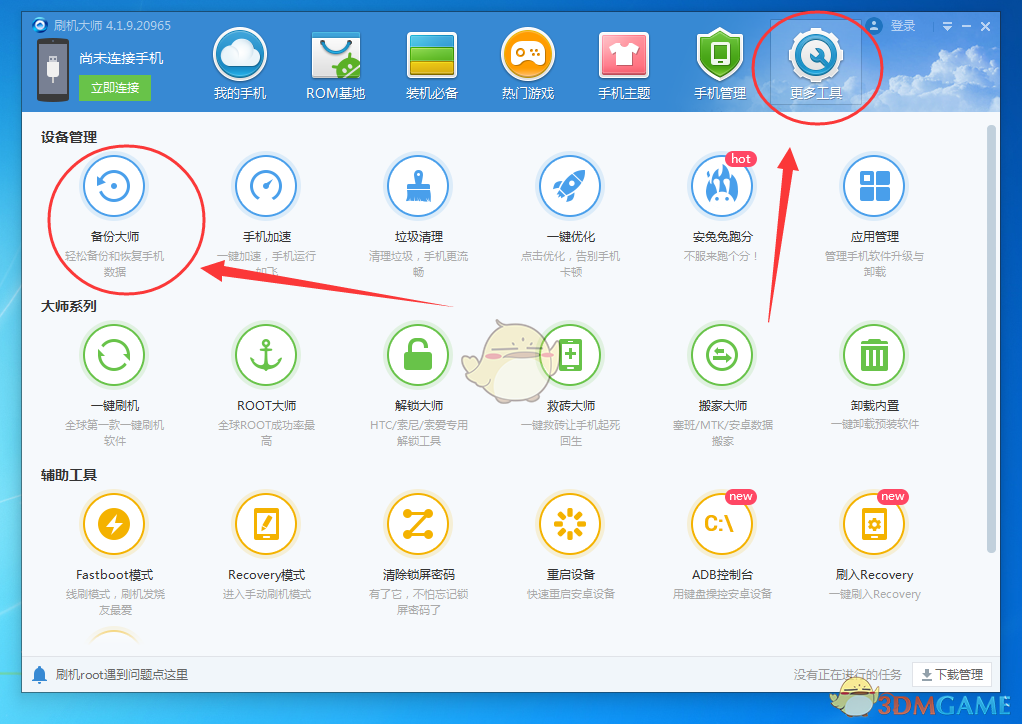Image resolution: width=1022 pixels, height=724 pixels.
Task: Open the ROOT大师 rooting tool
Action: pos(265,354)
